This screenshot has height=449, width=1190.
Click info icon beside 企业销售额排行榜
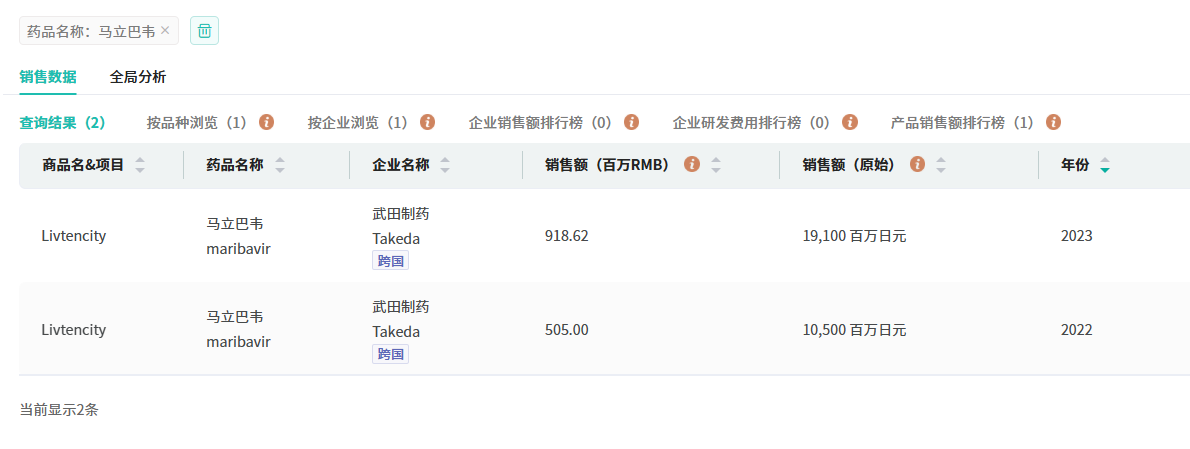(631, 122)
